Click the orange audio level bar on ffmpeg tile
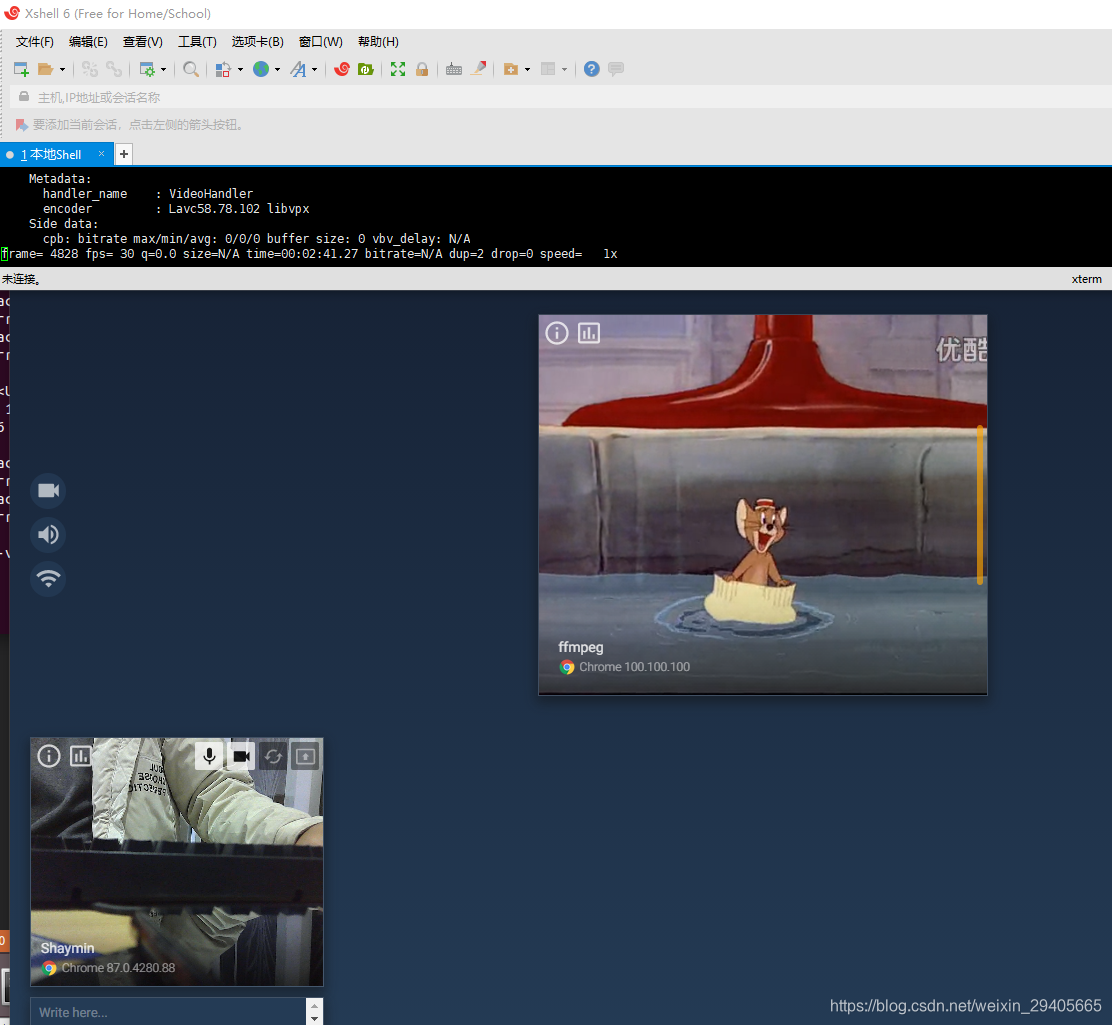The width and height of the screenshot is (1112, 1025). pyautogui.click(x=979, y=504)
